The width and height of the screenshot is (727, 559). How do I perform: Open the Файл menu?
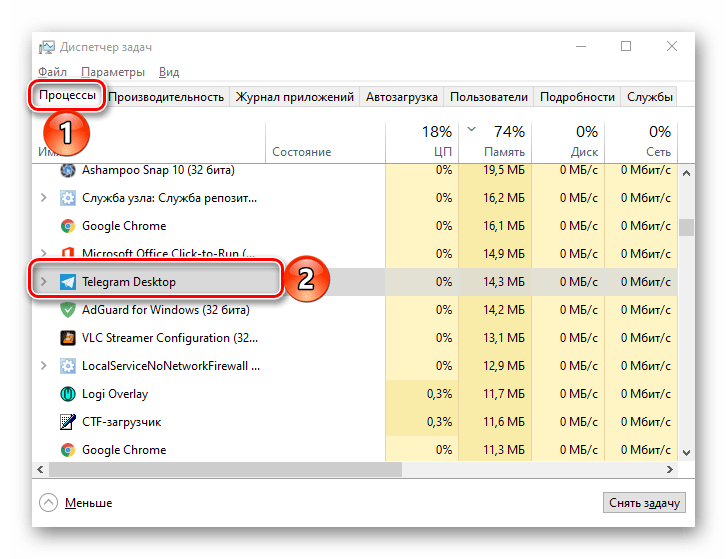[x=52, y=72]
